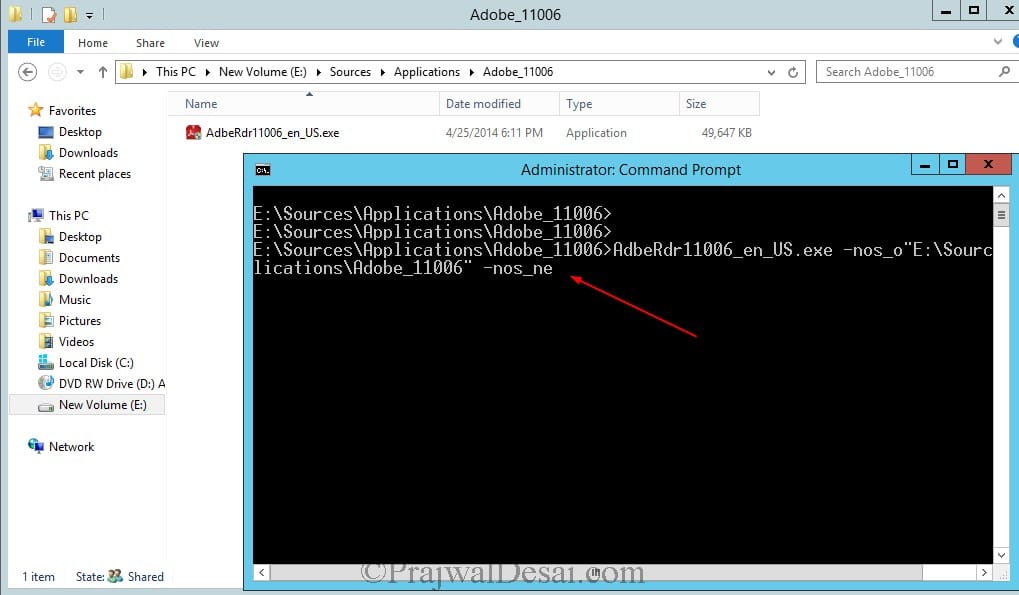This screenshot has width=1019, height=595.
Task: Click the Network icon in sidebar
Action: tap(36, 446)
